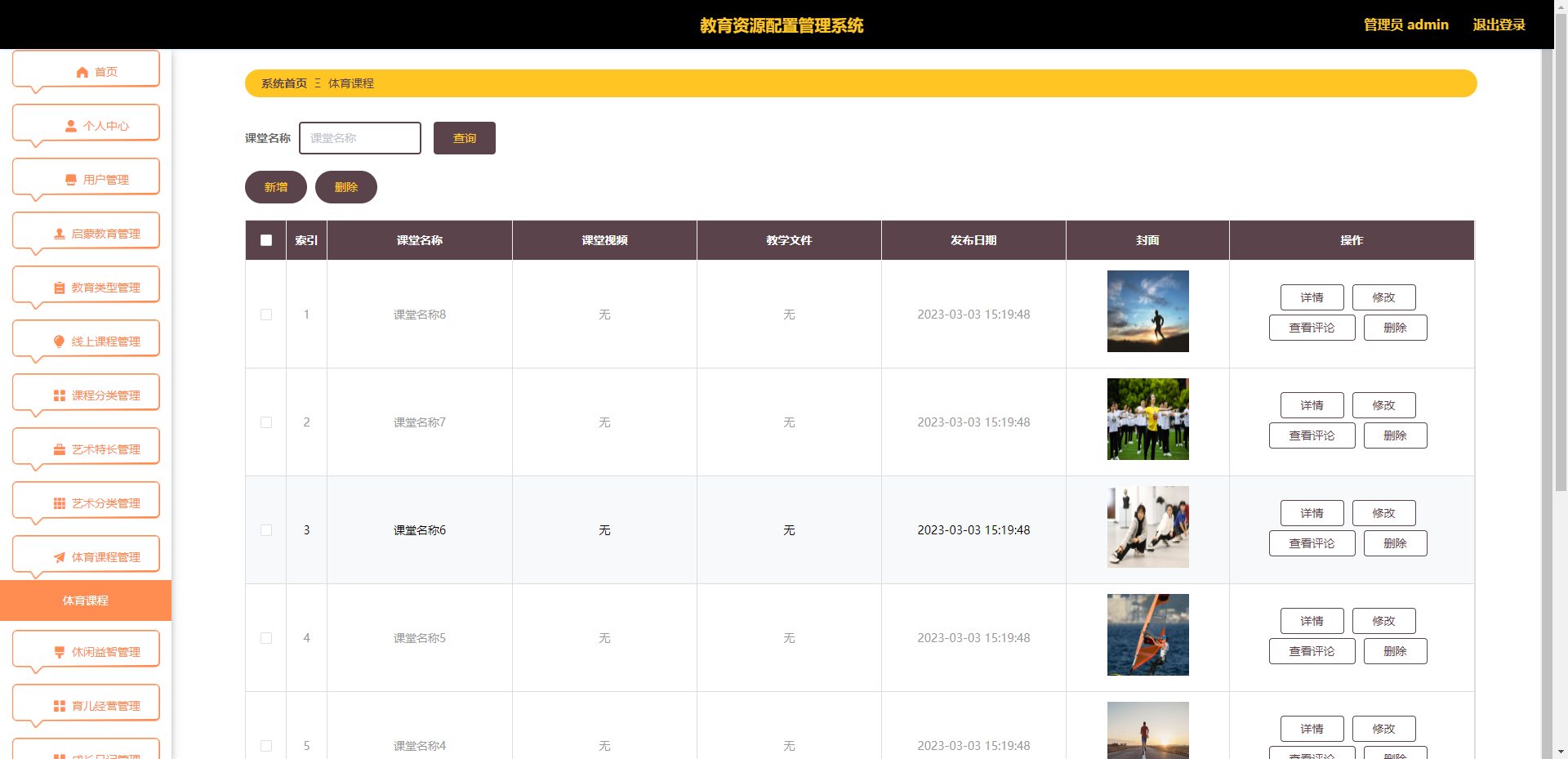
Task: Check the checkbox for row 课堂名称8
Action: pos(266,315)
